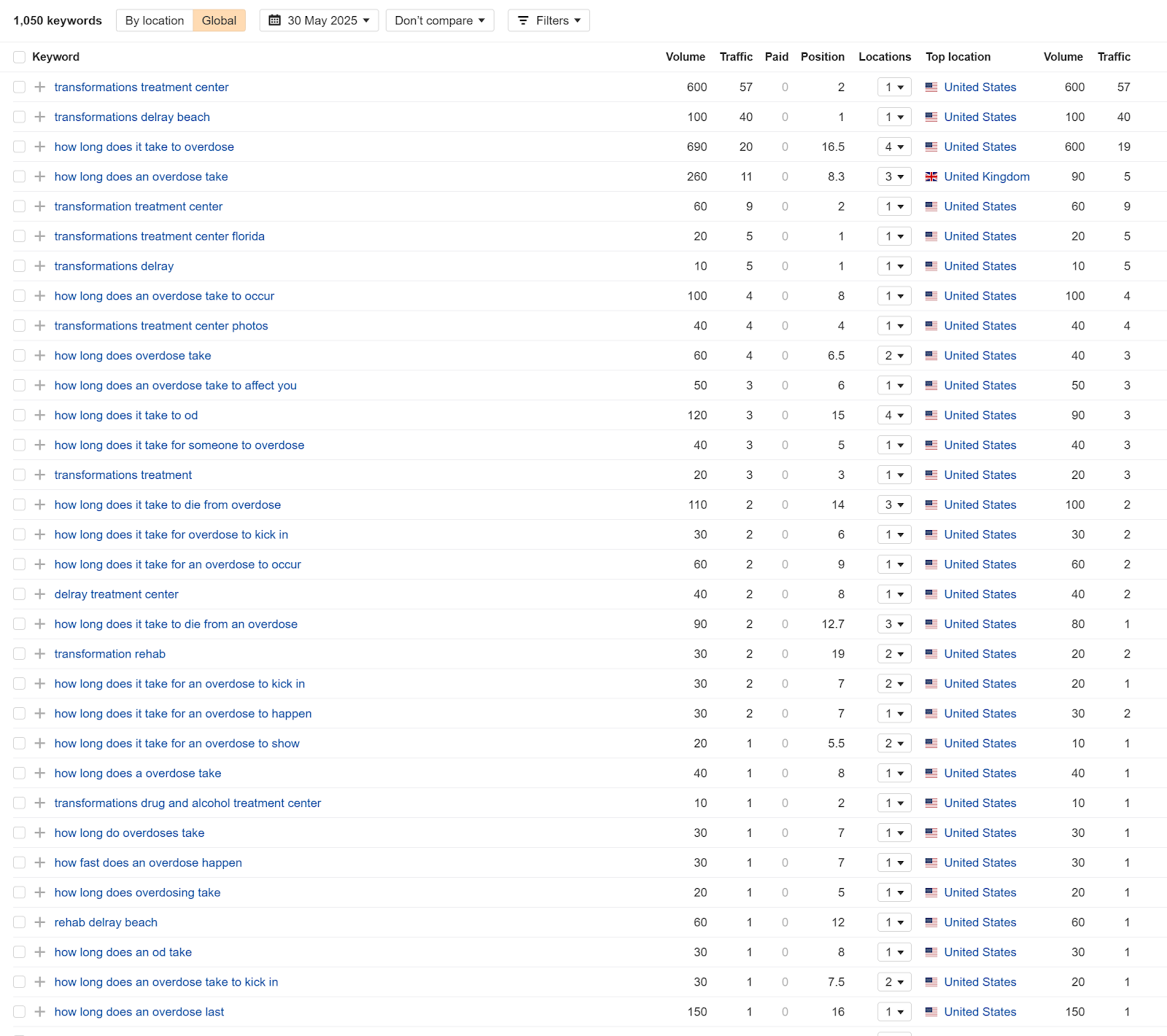Click the calendar icon in date picker
Image resolution: width=1167 pixels, height=1036 pixels.
point(275,20)
